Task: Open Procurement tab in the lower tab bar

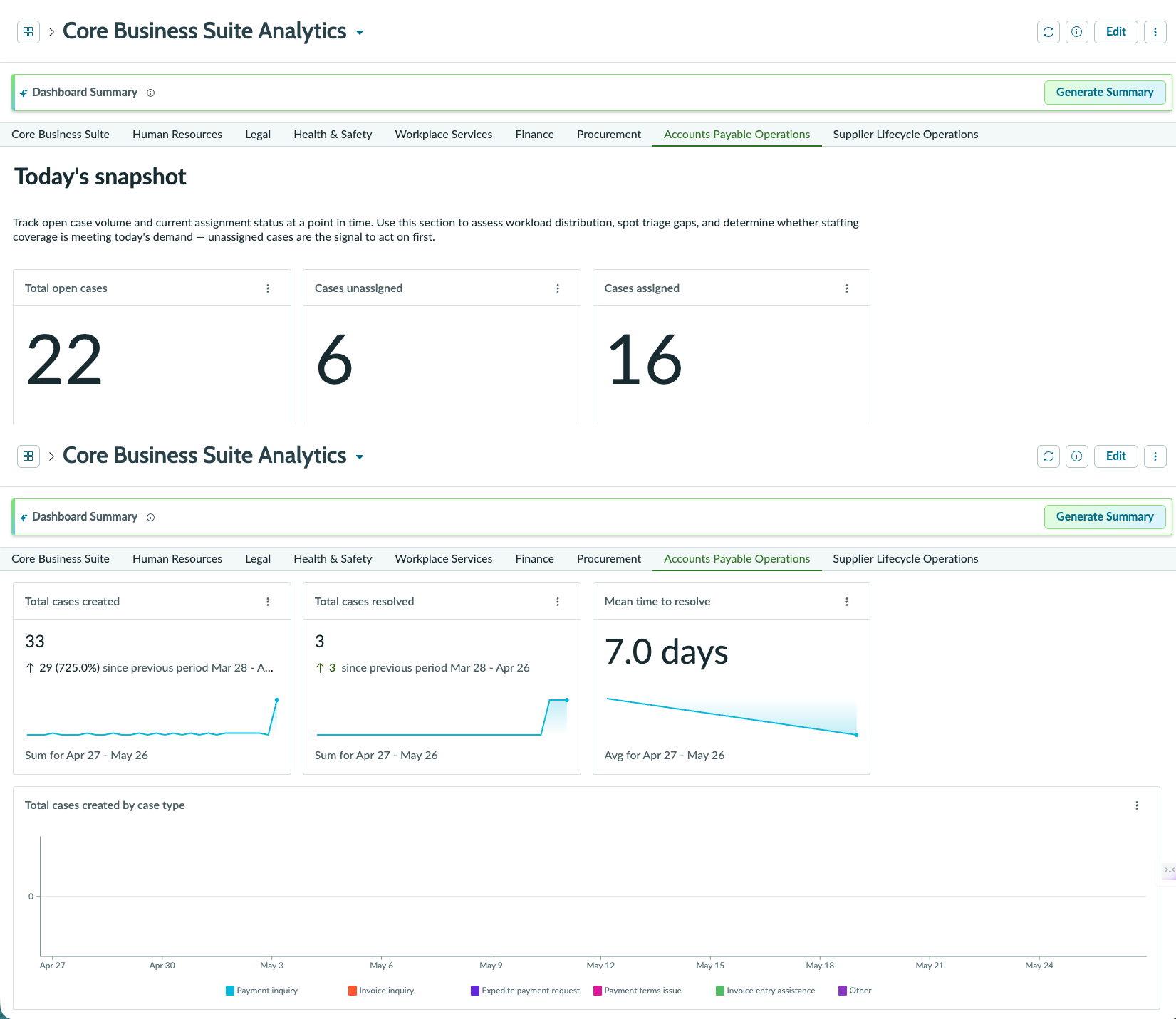Action: coord(609,559)
